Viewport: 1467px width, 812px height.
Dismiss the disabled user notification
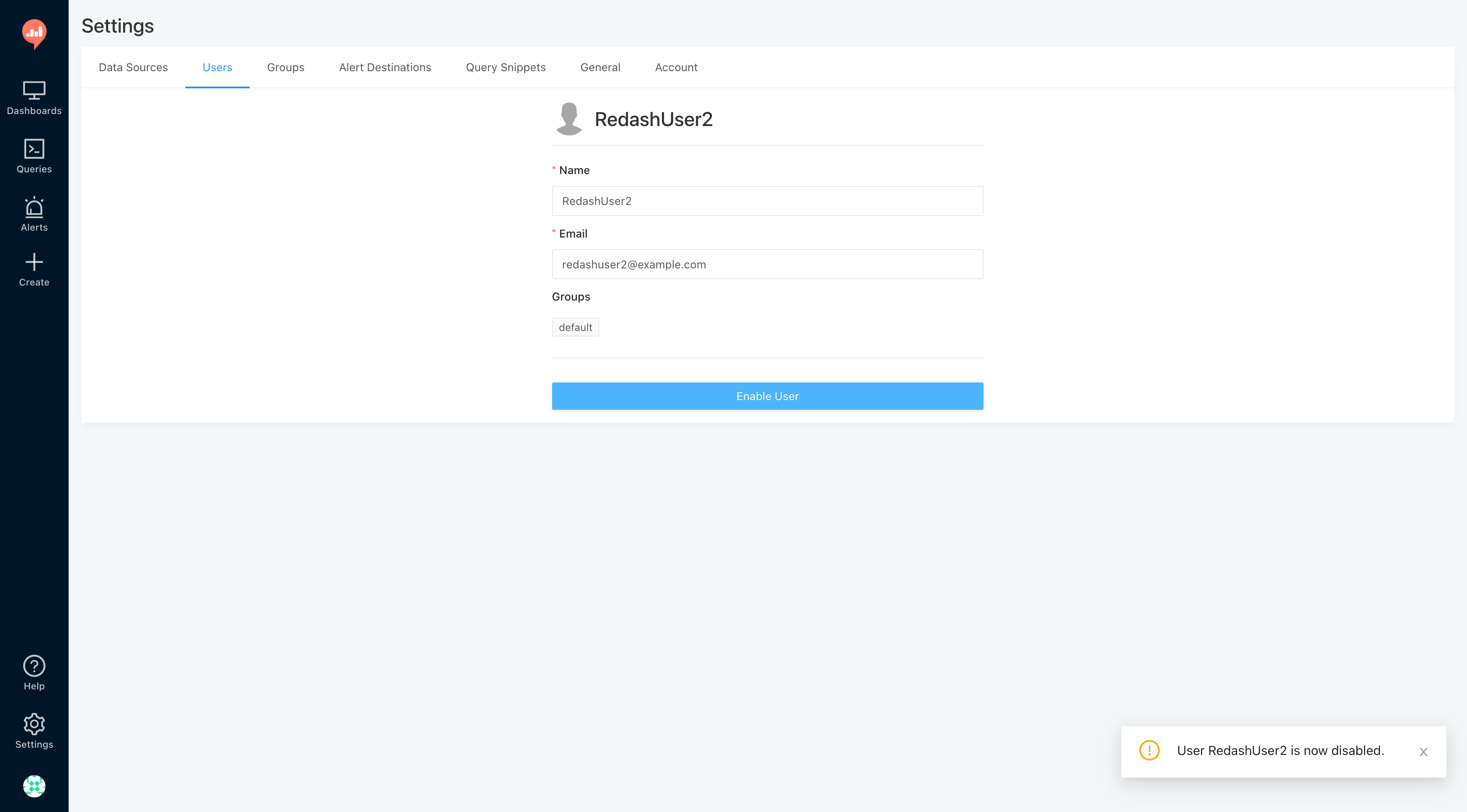tap(1423, 752)
